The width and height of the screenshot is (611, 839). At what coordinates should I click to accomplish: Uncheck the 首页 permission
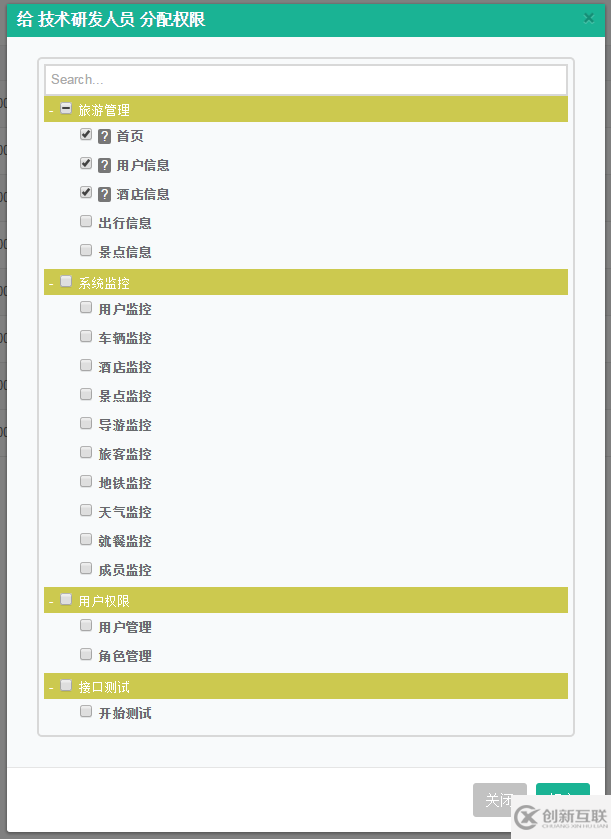tap(85, 133)
